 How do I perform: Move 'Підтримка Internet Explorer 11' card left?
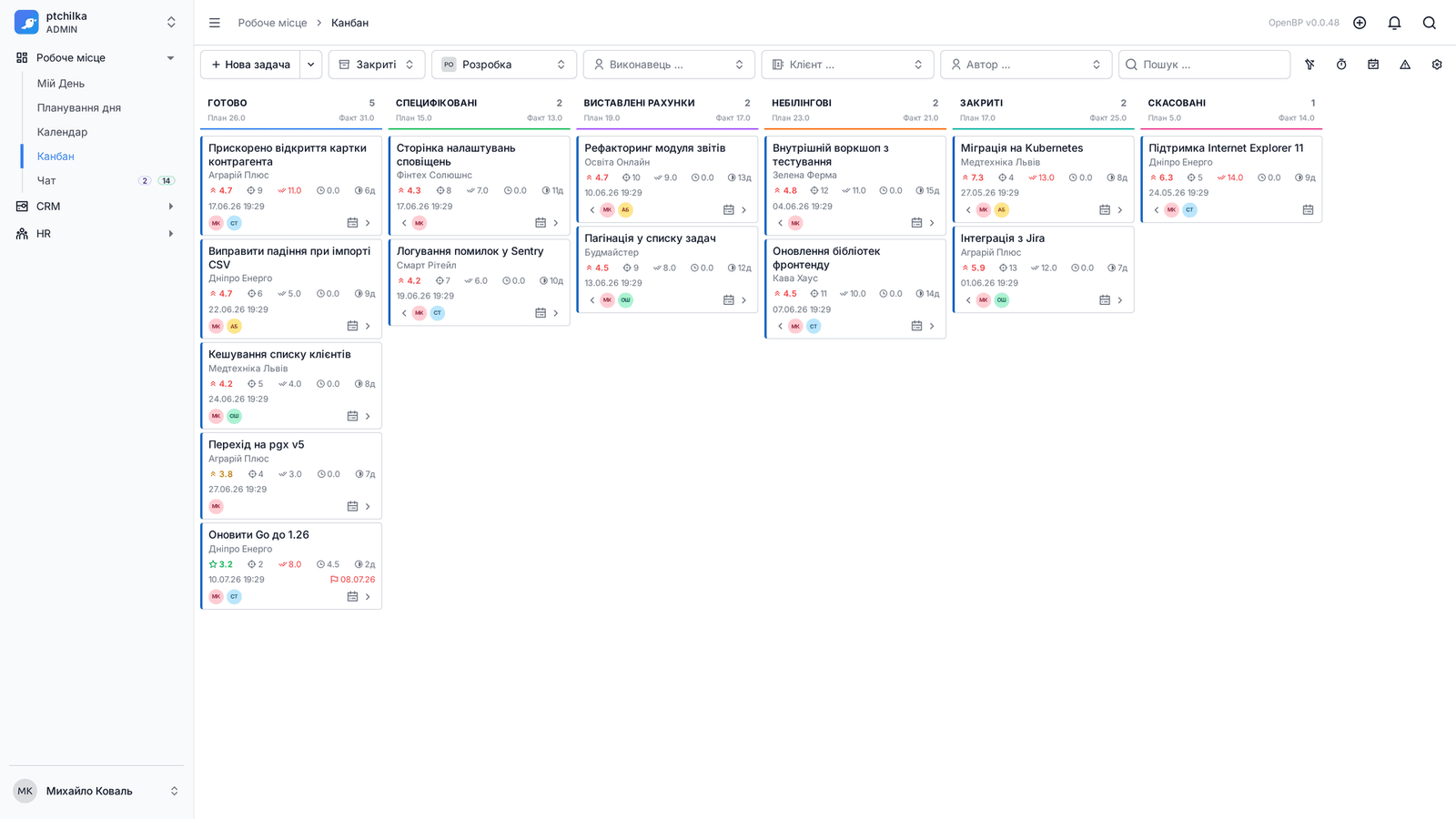coord(1157,210)
